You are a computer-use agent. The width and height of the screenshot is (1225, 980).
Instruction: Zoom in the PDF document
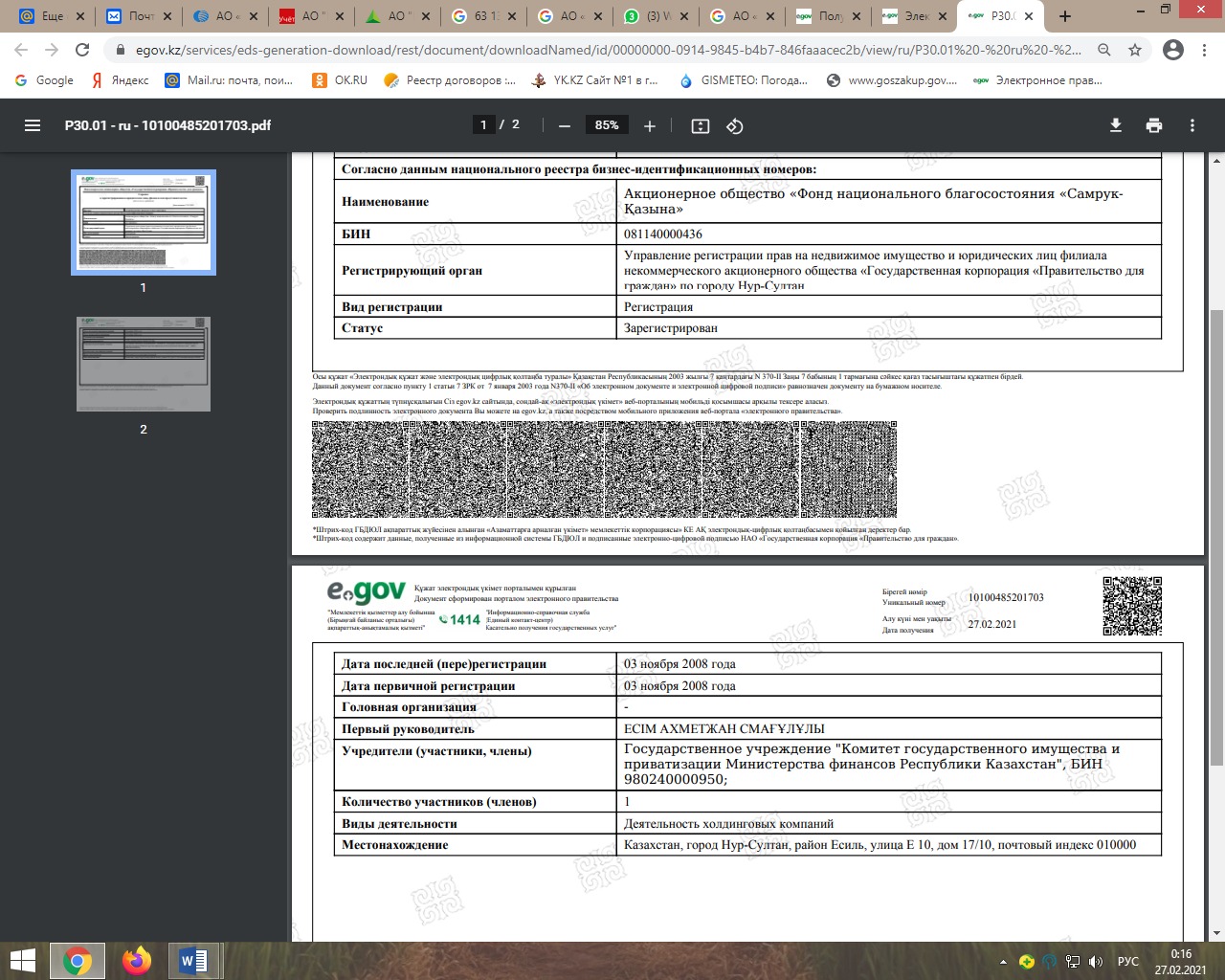650,125
